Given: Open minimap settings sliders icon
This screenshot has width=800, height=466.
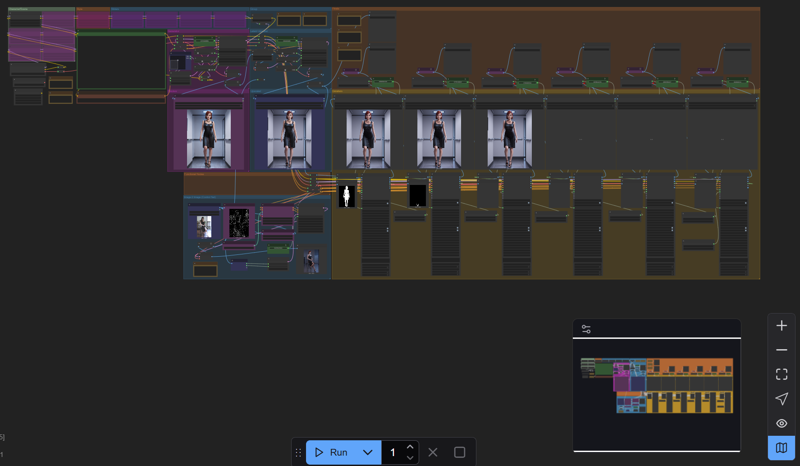Looking at the screenshot, I should pyautogui.click(x=586, y=329).
